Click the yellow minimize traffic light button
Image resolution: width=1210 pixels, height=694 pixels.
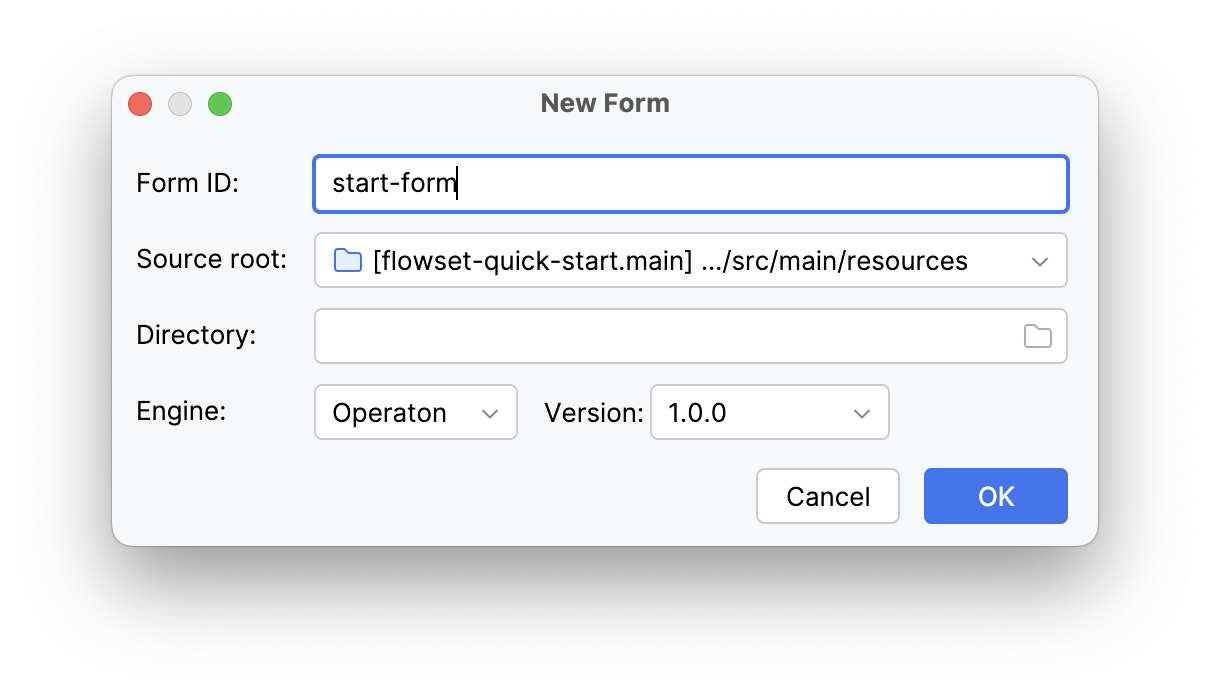180,103
